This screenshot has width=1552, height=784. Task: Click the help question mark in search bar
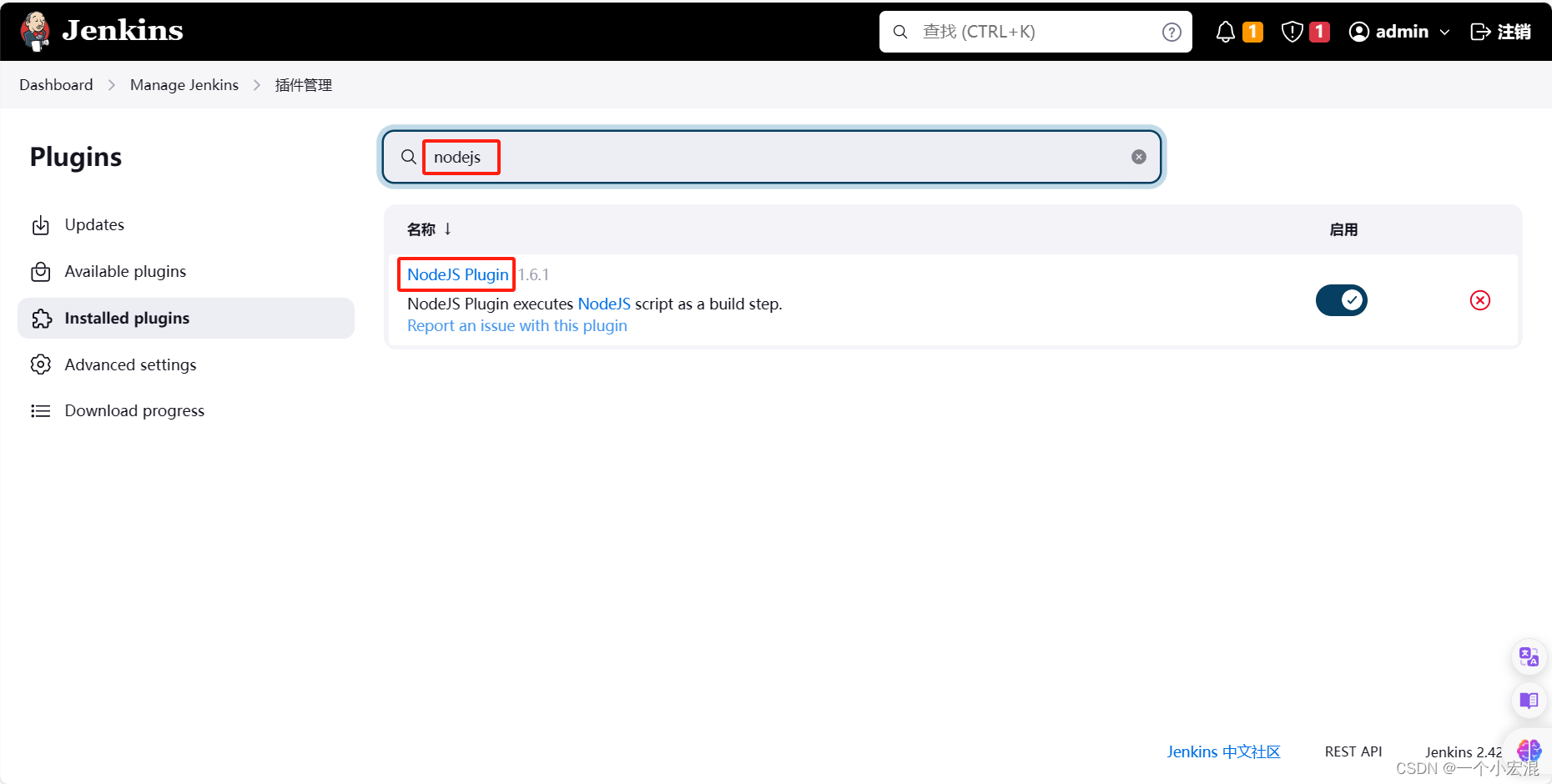click(1172, 31)
